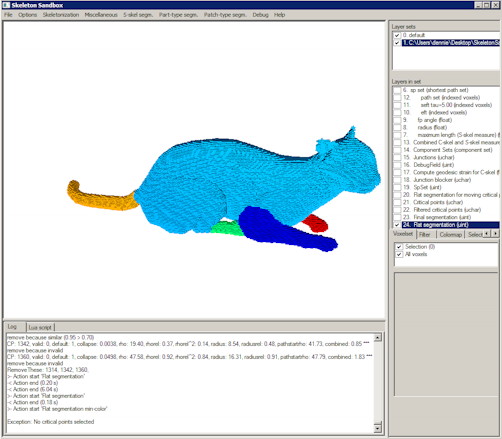Uncheck the layer set with the C:\Users path

click(x=397, y=43)
